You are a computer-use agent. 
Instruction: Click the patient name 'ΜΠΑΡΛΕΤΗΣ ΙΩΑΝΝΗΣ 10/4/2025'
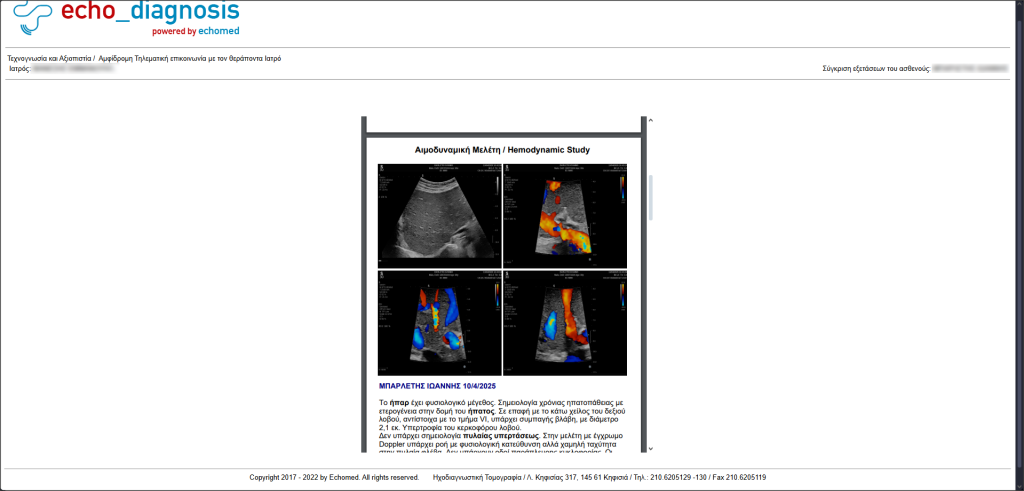tap(437, 386)
